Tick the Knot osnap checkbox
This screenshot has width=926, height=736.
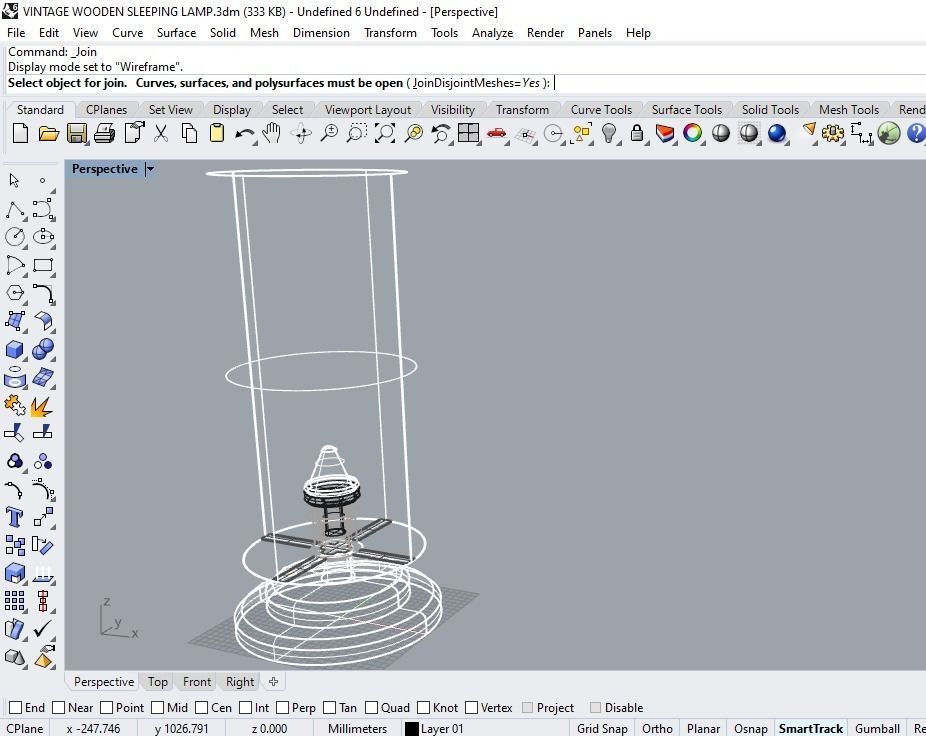pyautogui.click(x=423, y=708)
